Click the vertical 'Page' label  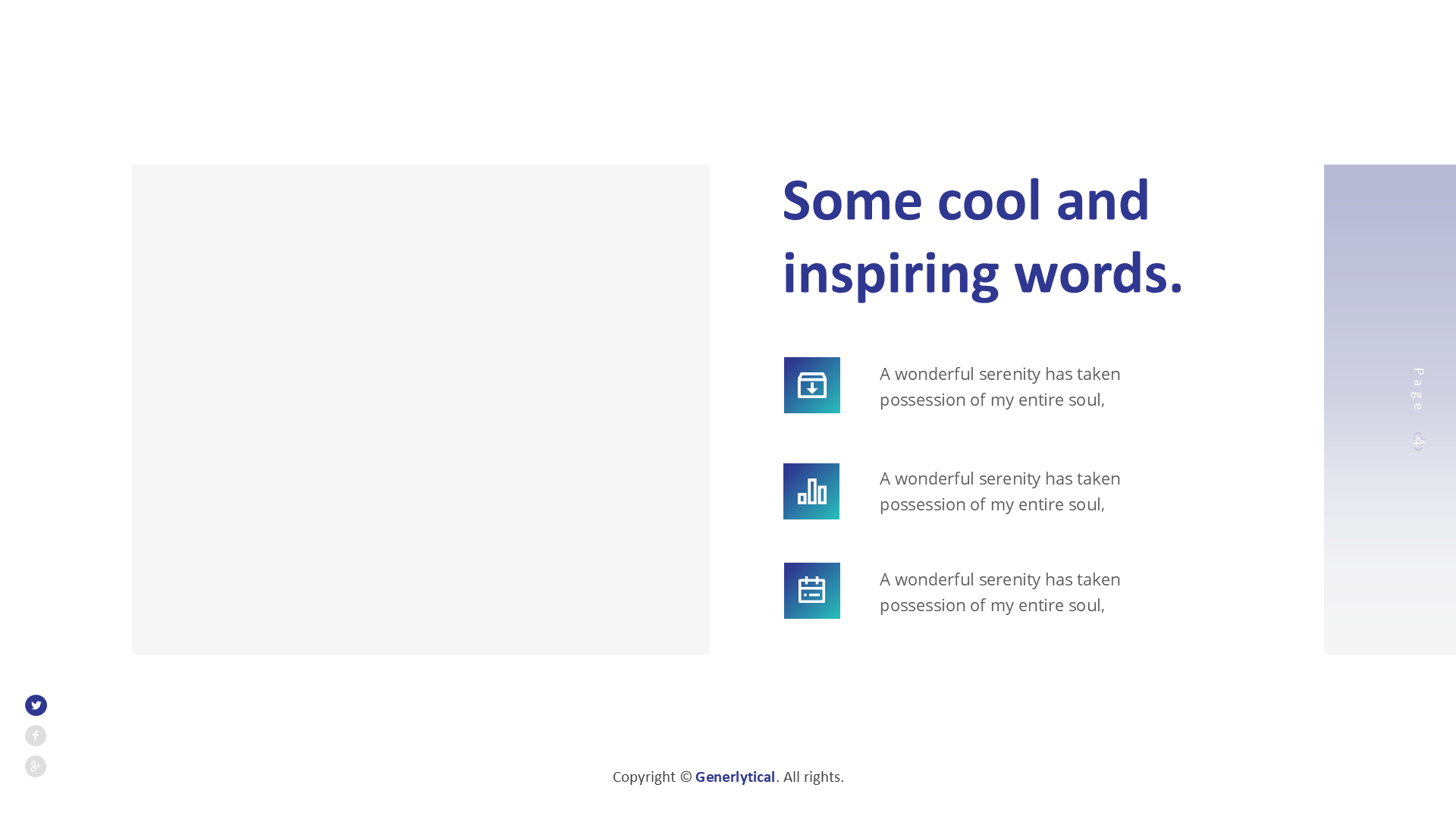[1418, 389]
